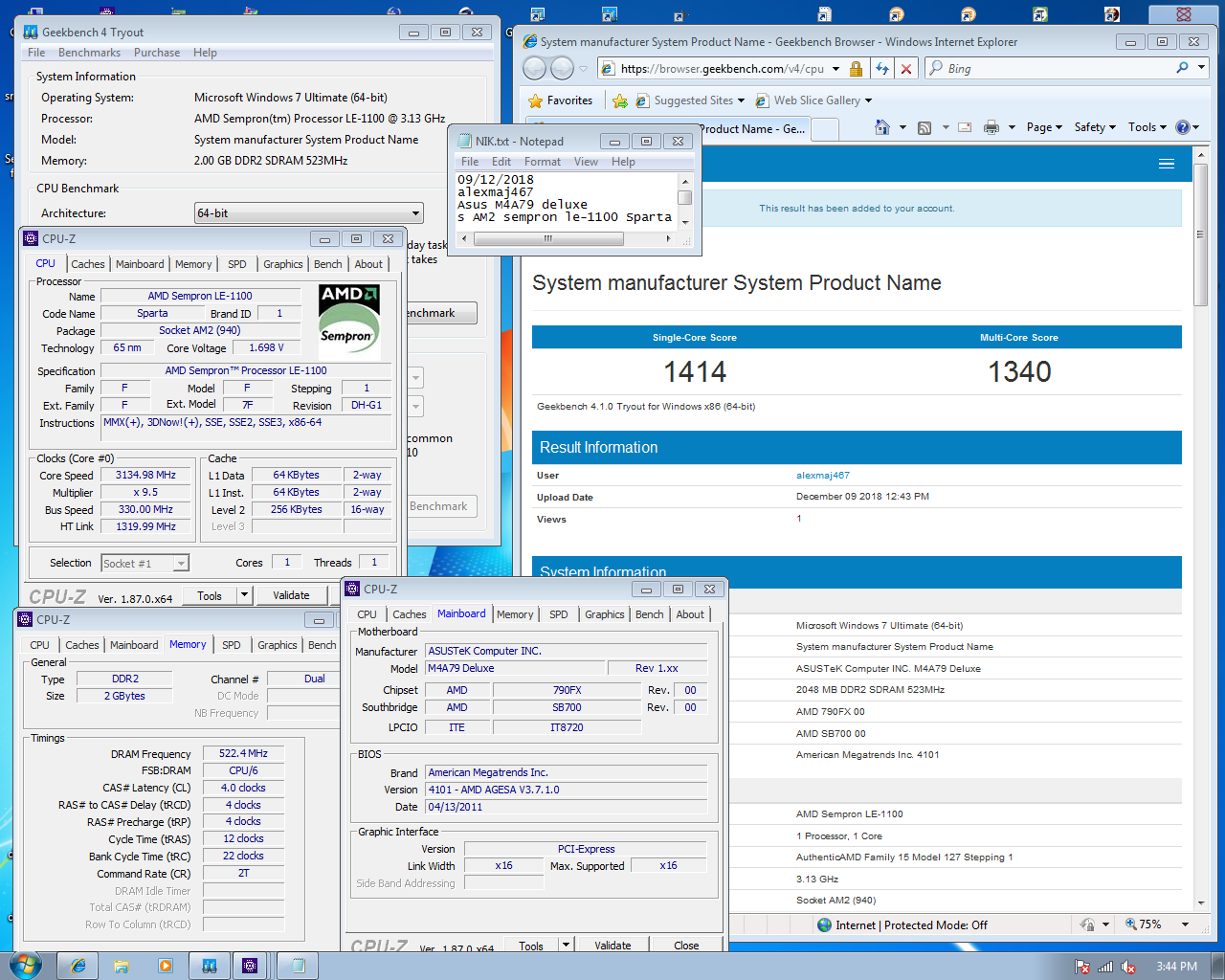1225x980 pixels.
Task: Open the Geekbench page hamburger menu
Action: coord(1167,164)
